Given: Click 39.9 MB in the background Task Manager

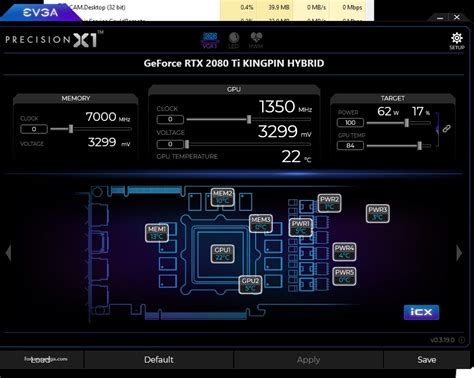Looking at the screenshot, I should click(x=279, y=7).
